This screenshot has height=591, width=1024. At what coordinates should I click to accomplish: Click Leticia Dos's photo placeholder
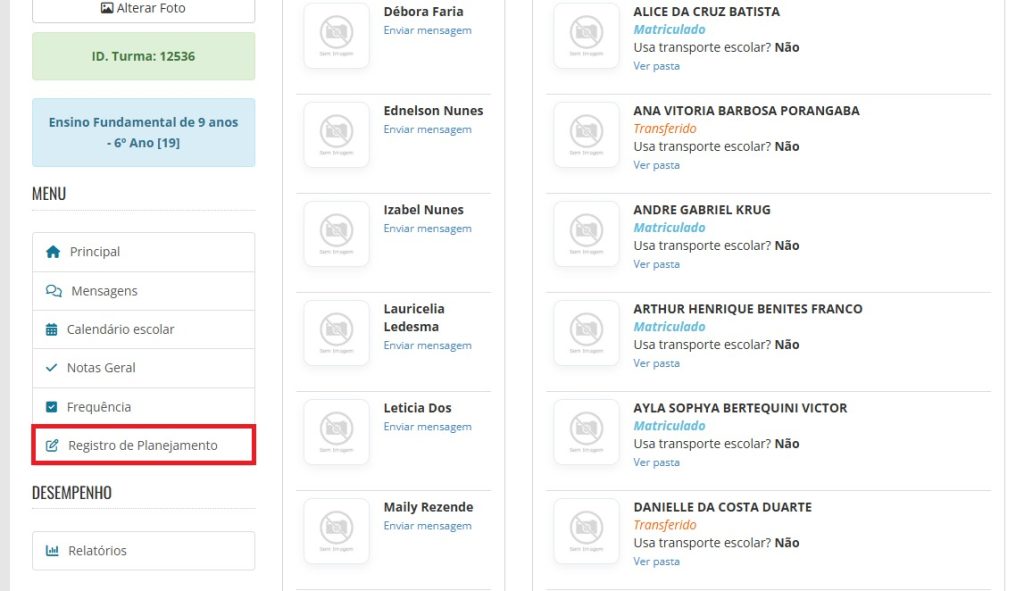[336, 432]
